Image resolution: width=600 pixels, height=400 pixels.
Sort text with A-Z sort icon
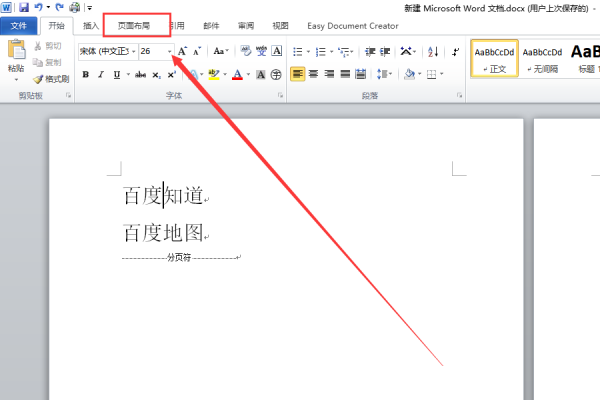tap(433, 51)
